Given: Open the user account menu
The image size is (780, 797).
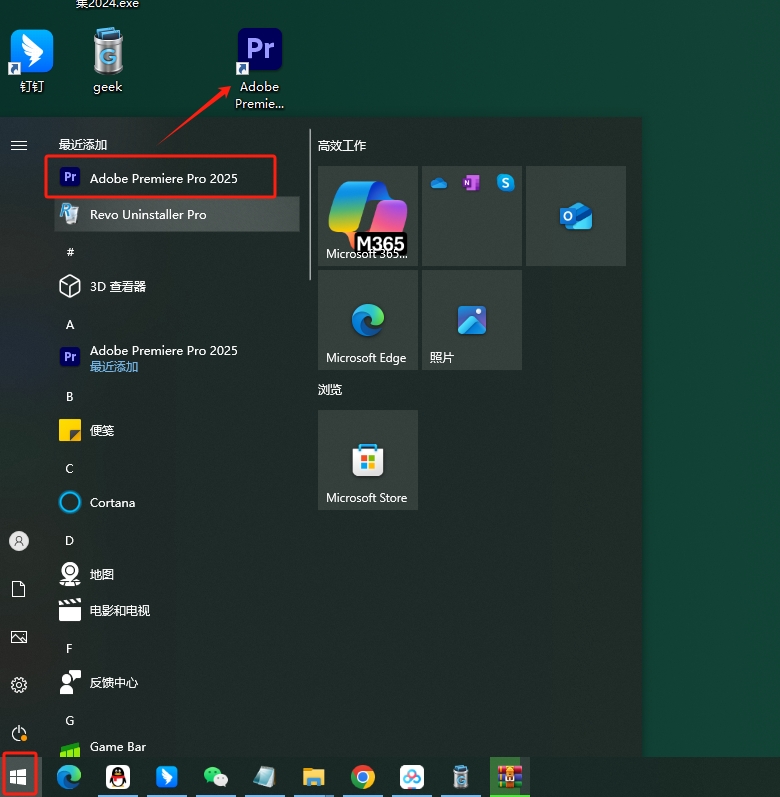Looking at the screenshot, I should (19, 541).
